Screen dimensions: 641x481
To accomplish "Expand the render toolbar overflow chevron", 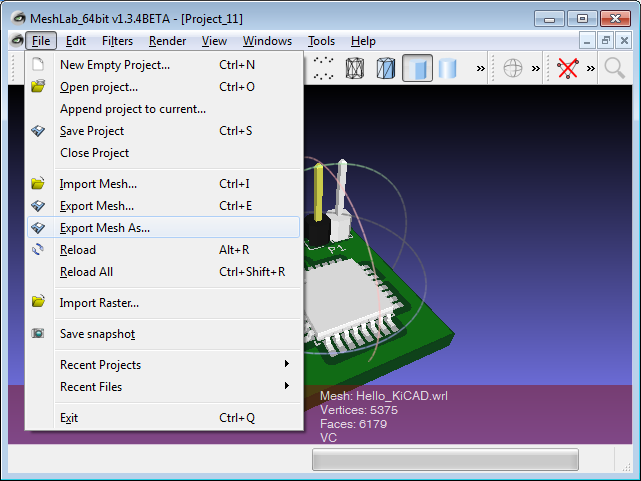I will pos(481,68).
